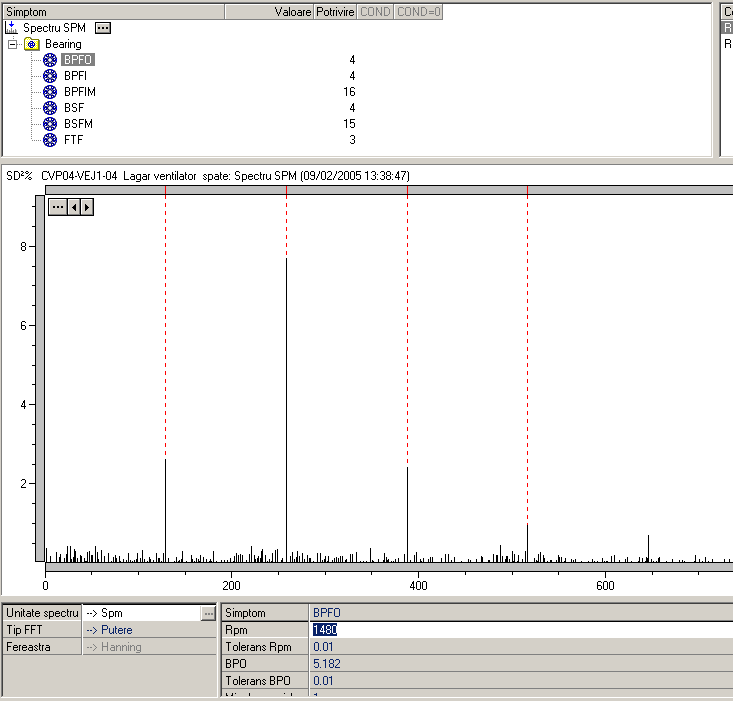Select the BPFIM bearing icon
733x702 pixels.
pos(50,92)
